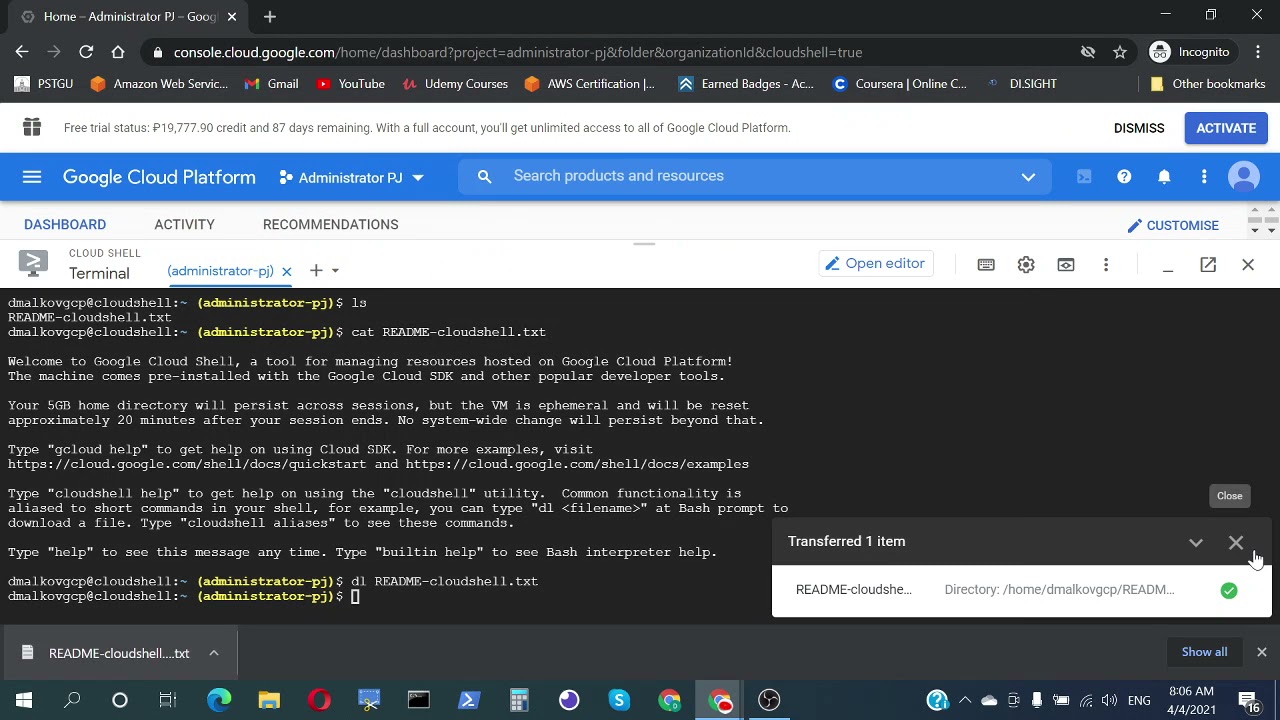Open README-cloudshell.txt download options chevron
Image resolution: width=1280 pixels, height=720 pixels.
213,653
